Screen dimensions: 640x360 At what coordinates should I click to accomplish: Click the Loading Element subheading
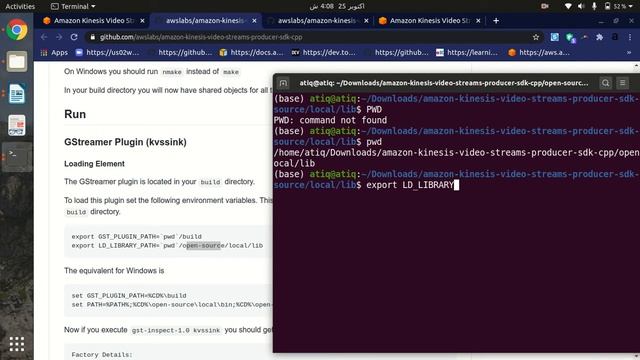[94, 164]
